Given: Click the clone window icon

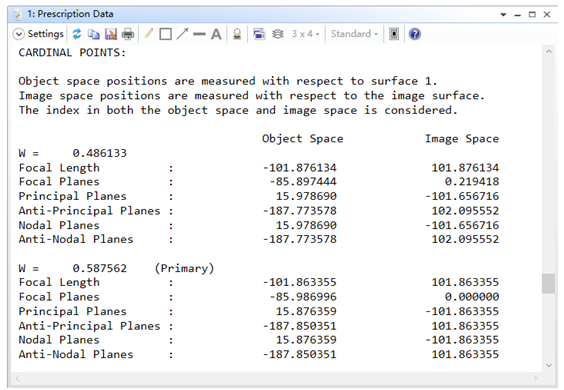Looking at the screenshot, I should [259, 34].
